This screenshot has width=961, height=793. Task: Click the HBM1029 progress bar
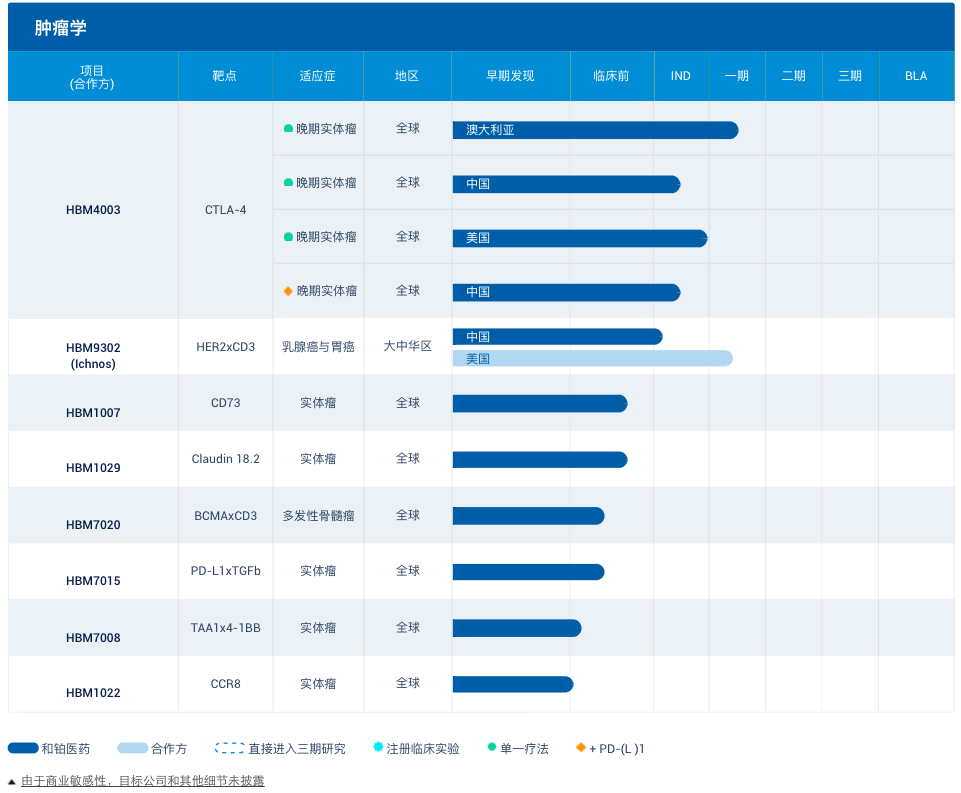pos(540,460)
